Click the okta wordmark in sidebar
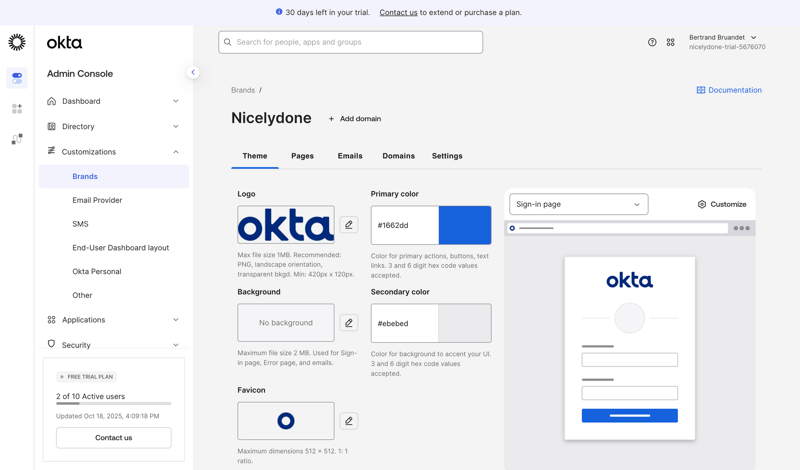Viewport: 800px width, 470px height. tap(64, 43)
